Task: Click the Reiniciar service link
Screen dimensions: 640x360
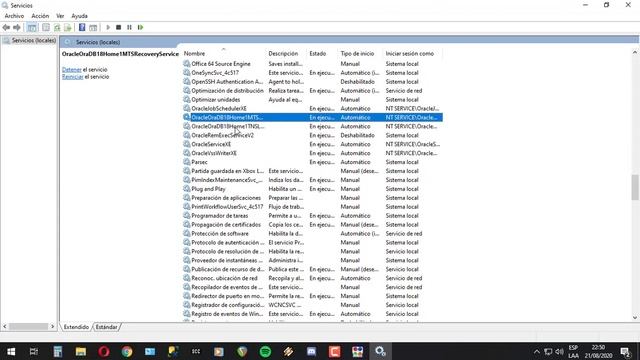Action: coord(73,76)
